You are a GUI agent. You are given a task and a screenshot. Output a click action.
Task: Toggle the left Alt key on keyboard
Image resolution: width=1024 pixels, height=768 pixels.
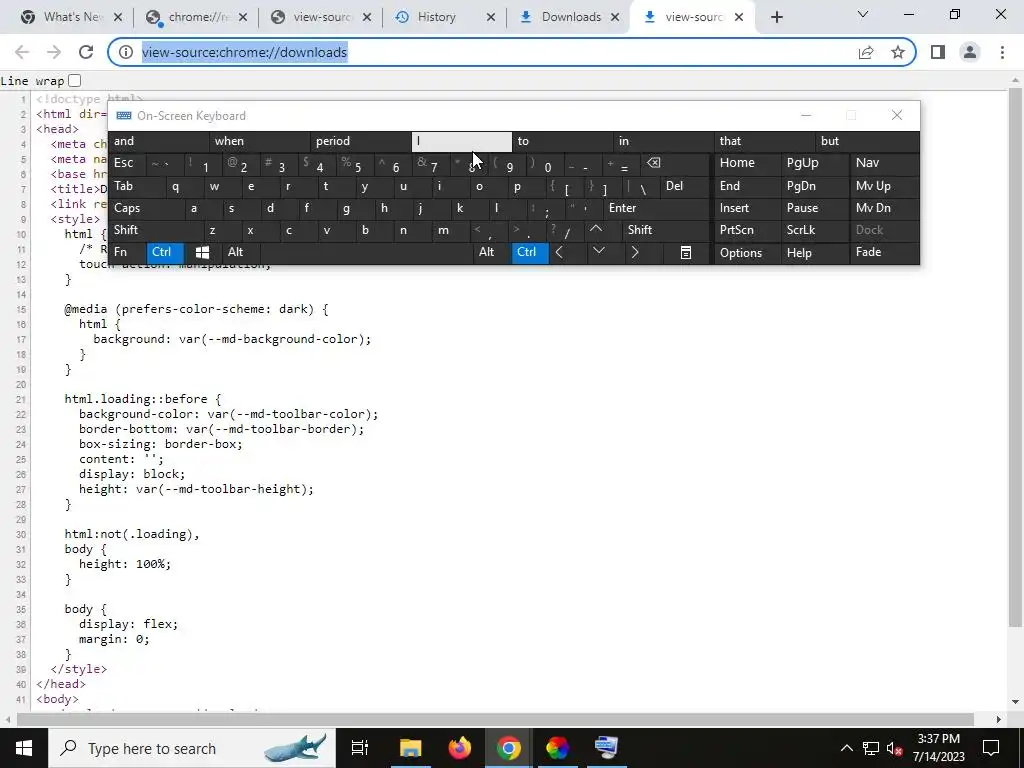click(x=240, y=252)
